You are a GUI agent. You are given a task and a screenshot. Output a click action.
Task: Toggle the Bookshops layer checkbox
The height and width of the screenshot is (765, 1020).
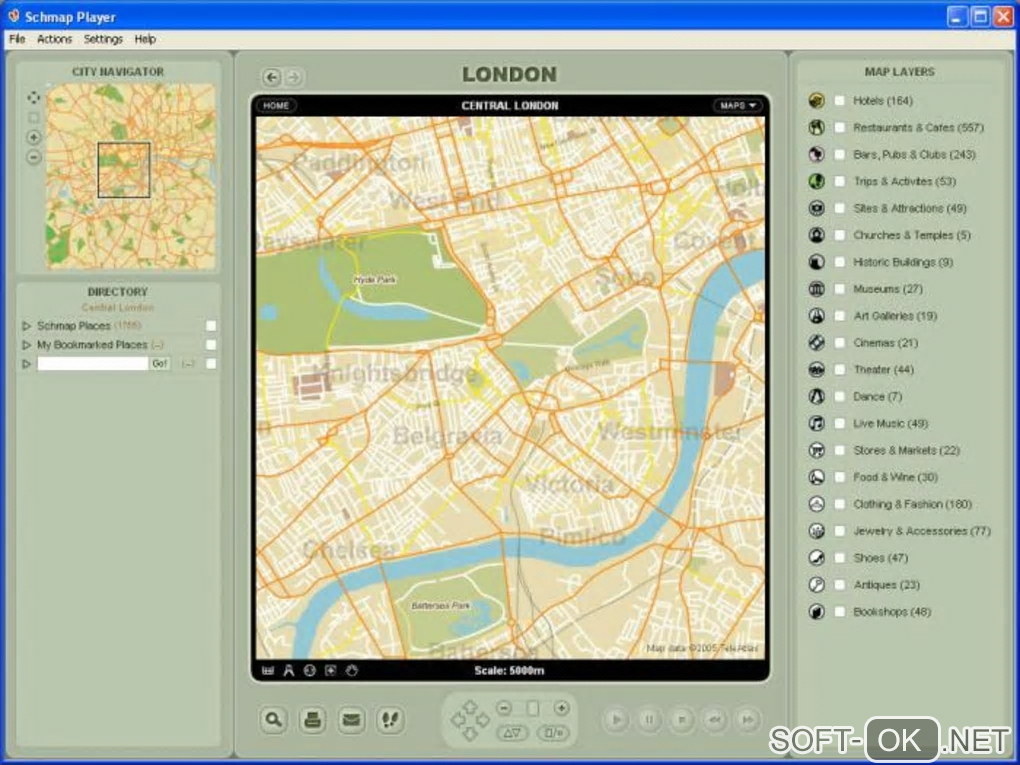click(x=840, y=612)
